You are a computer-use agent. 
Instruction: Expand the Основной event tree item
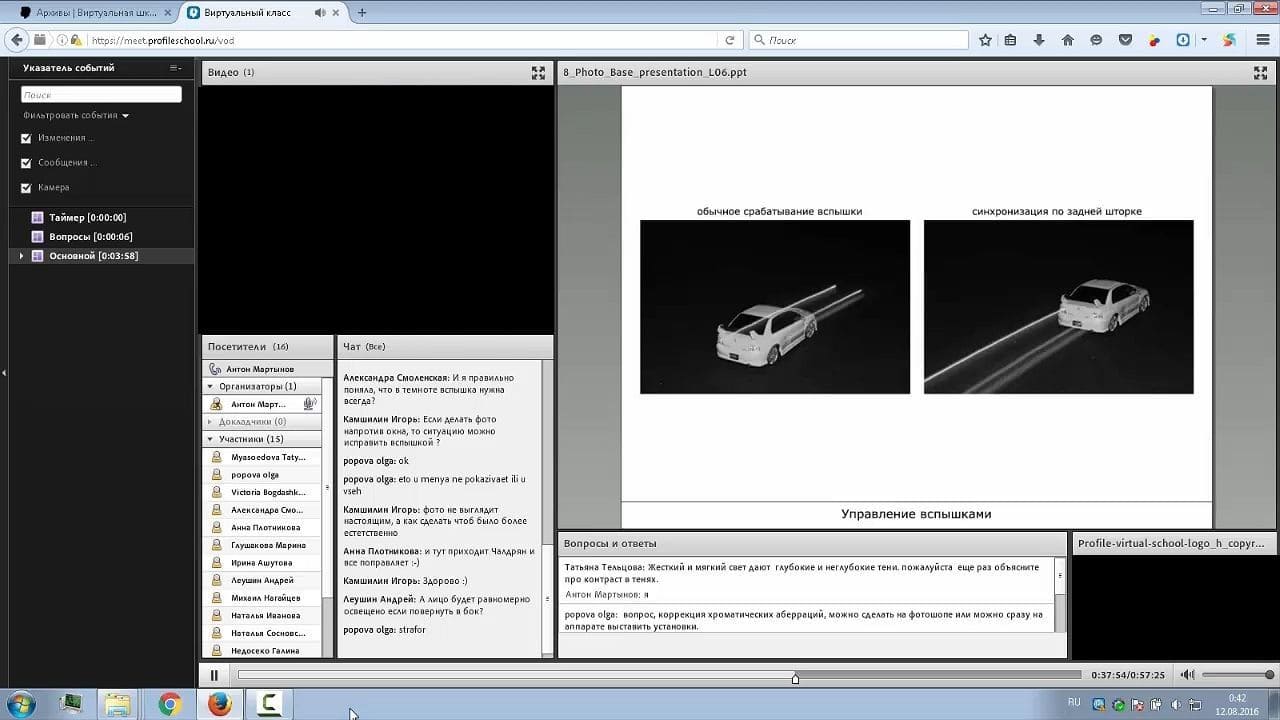coord(21,256)
